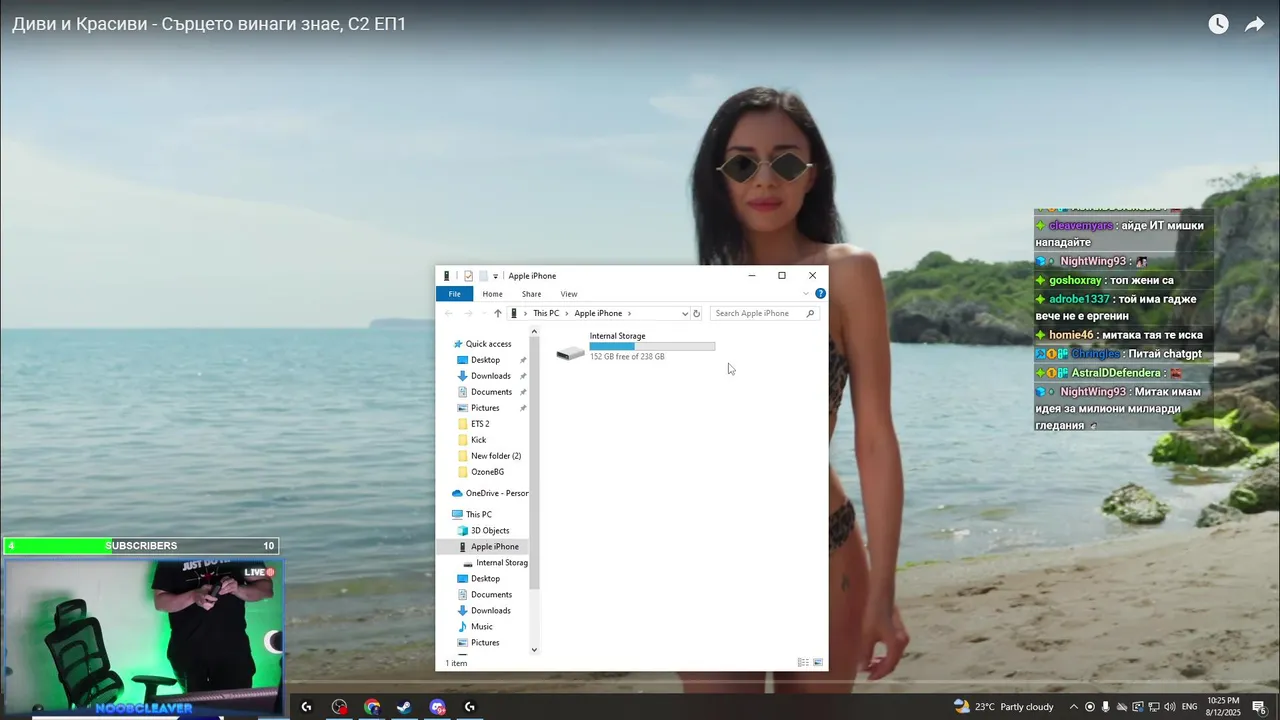The height and width of the screenshot is (720, 1280).
Task: Open Steam from the taskbar
Action: click(x=404, y=707)
